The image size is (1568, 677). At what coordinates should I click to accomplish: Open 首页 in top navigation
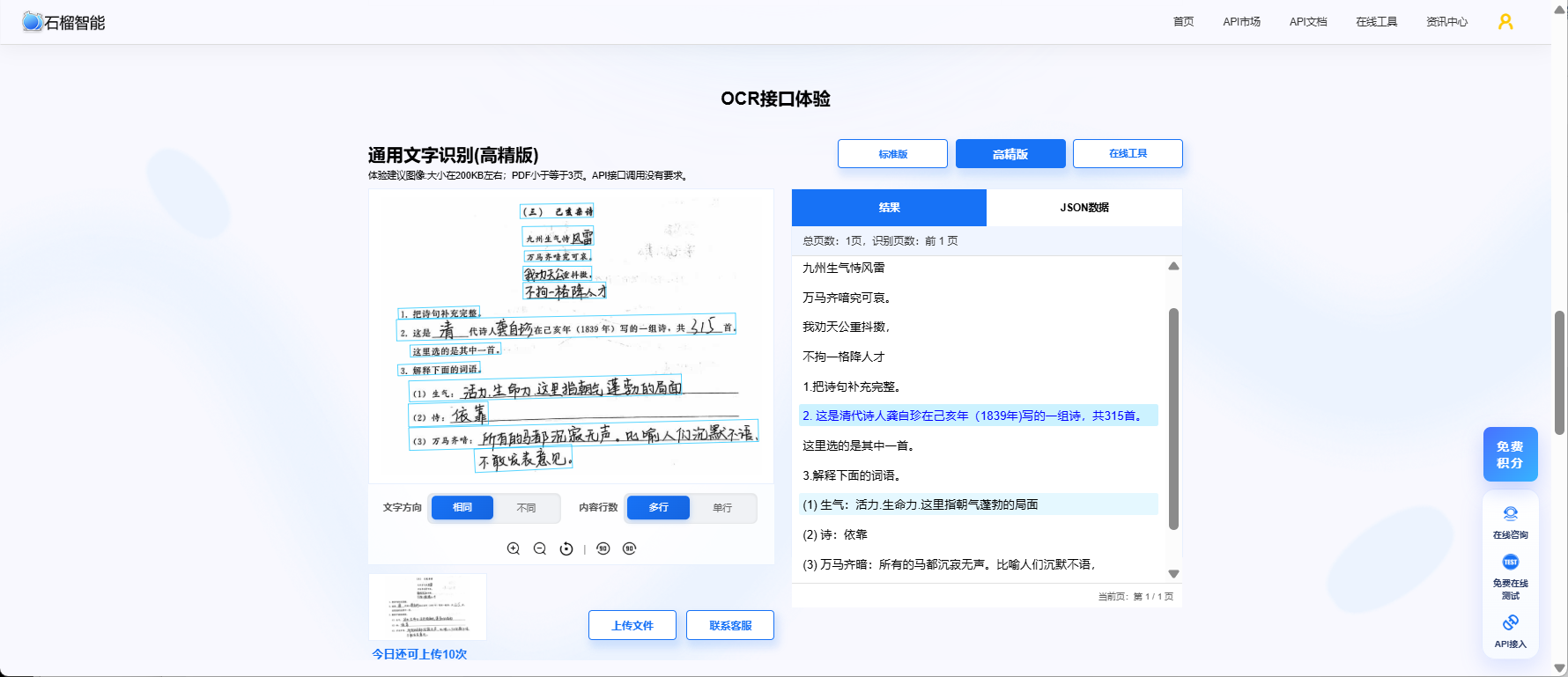point(1183,22)
